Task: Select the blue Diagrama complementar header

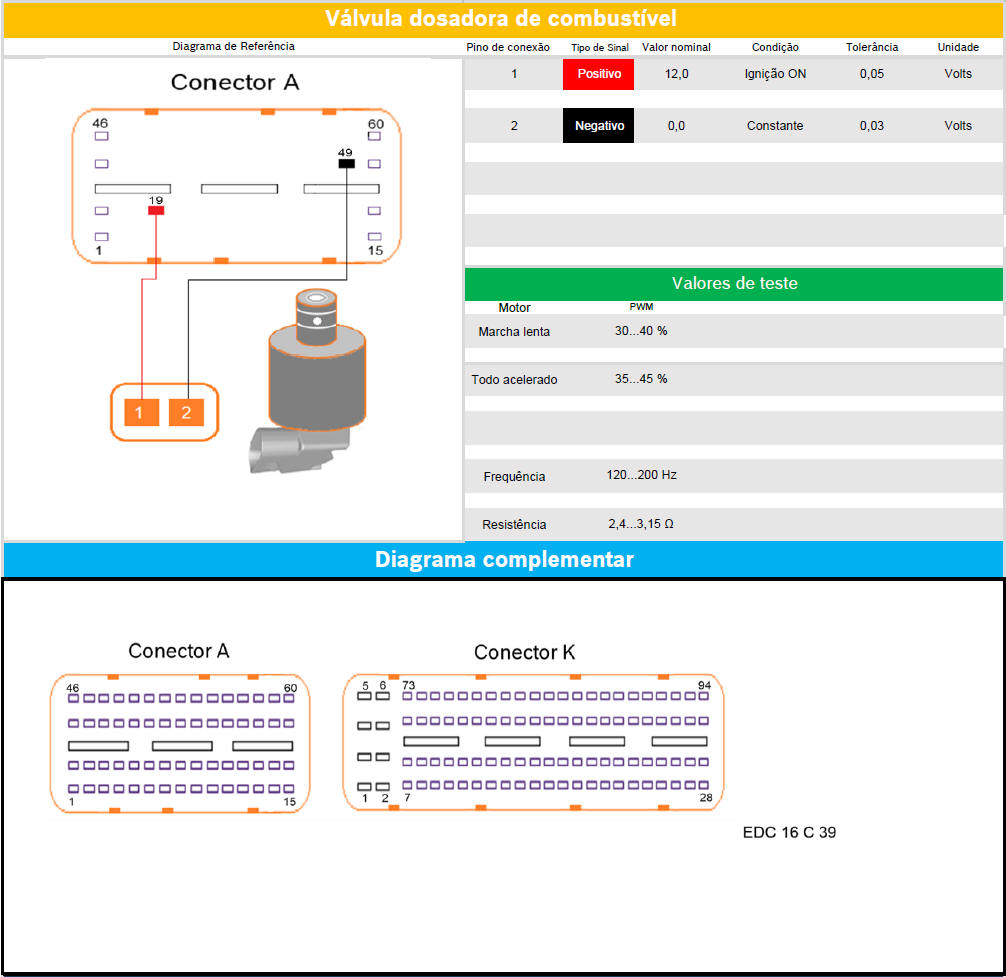Action: [x=503, y=559]
